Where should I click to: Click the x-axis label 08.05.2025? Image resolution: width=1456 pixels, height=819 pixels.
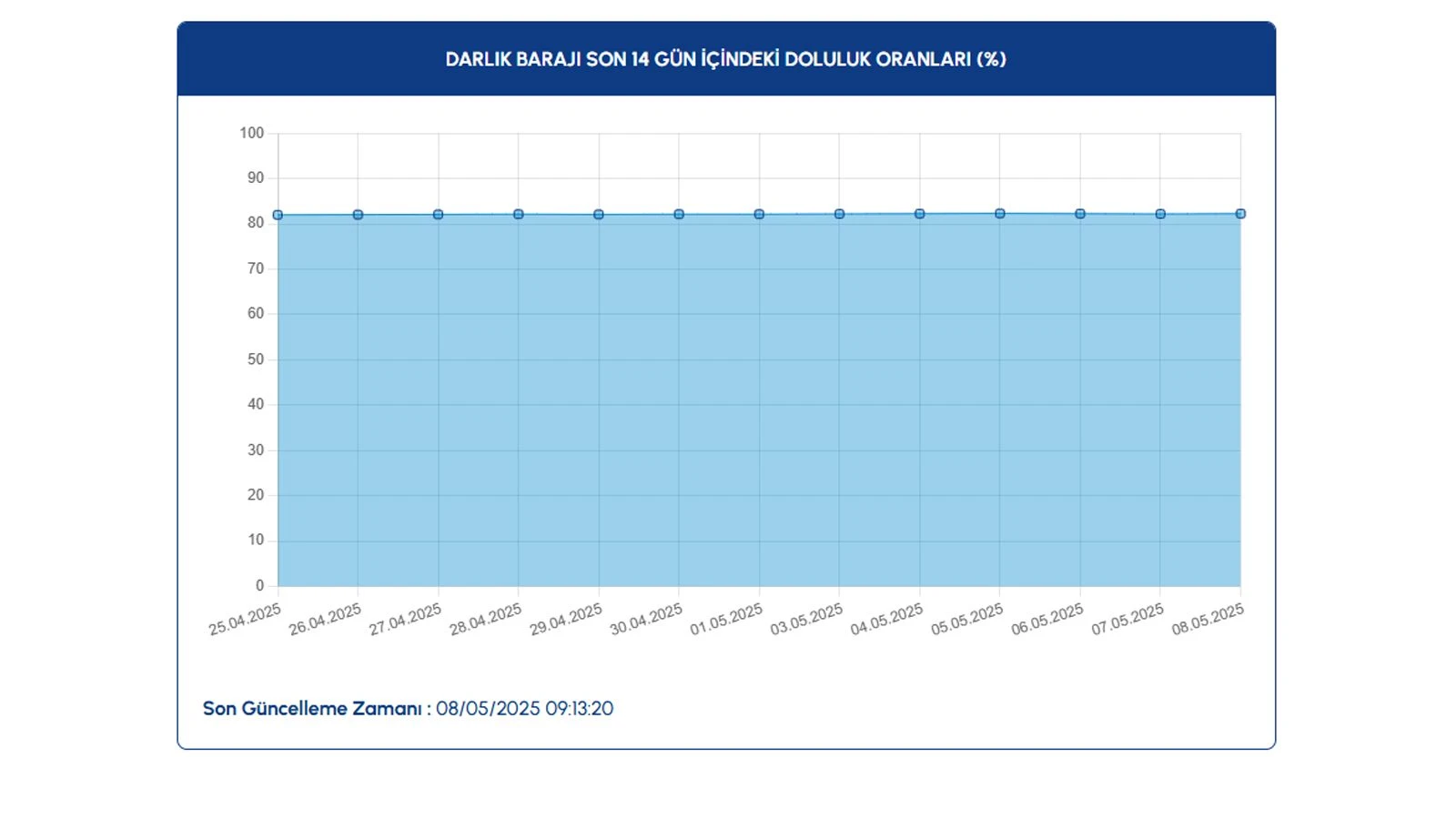point(1208,620)
